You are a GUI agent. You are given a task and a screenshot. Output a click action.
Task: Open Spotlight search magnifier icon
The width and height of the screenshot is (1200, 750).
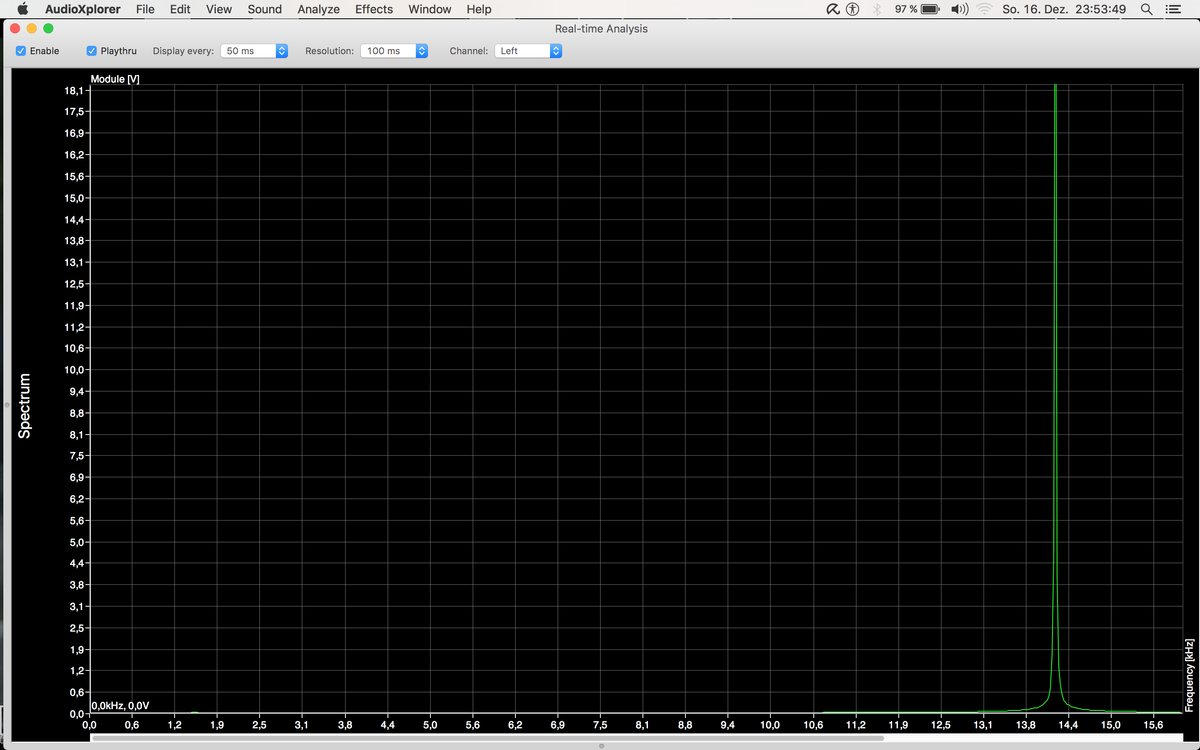(x=1146, y=9)
